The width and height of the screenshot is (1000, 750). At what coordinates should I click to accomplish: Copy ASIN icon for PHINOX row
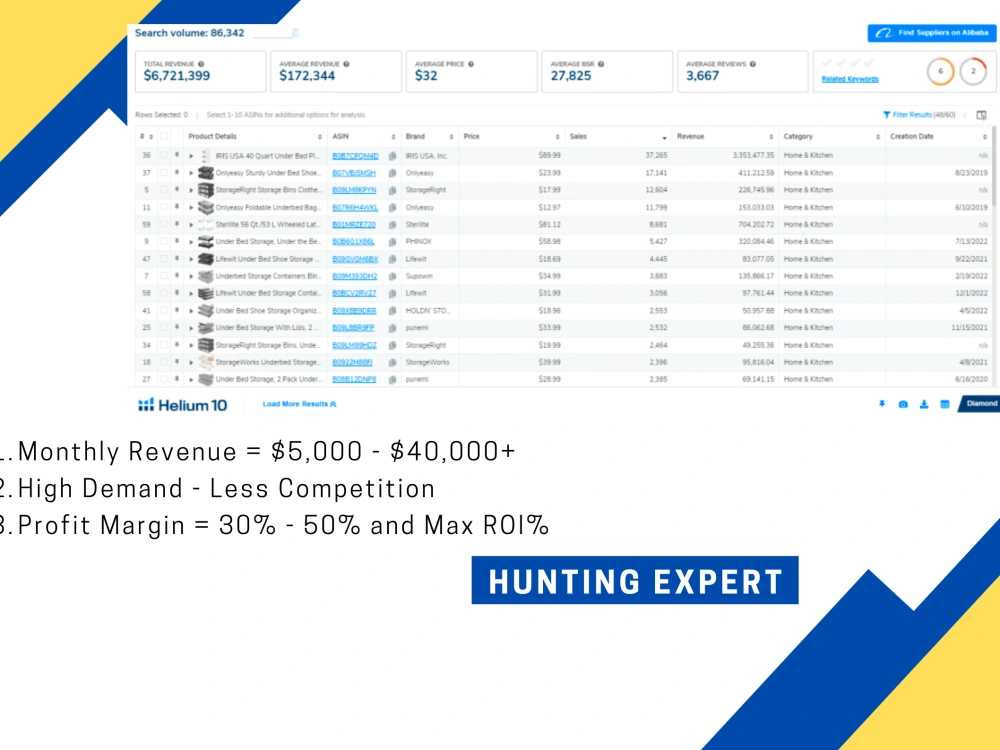pyautogui.click(x=392, y=242)
